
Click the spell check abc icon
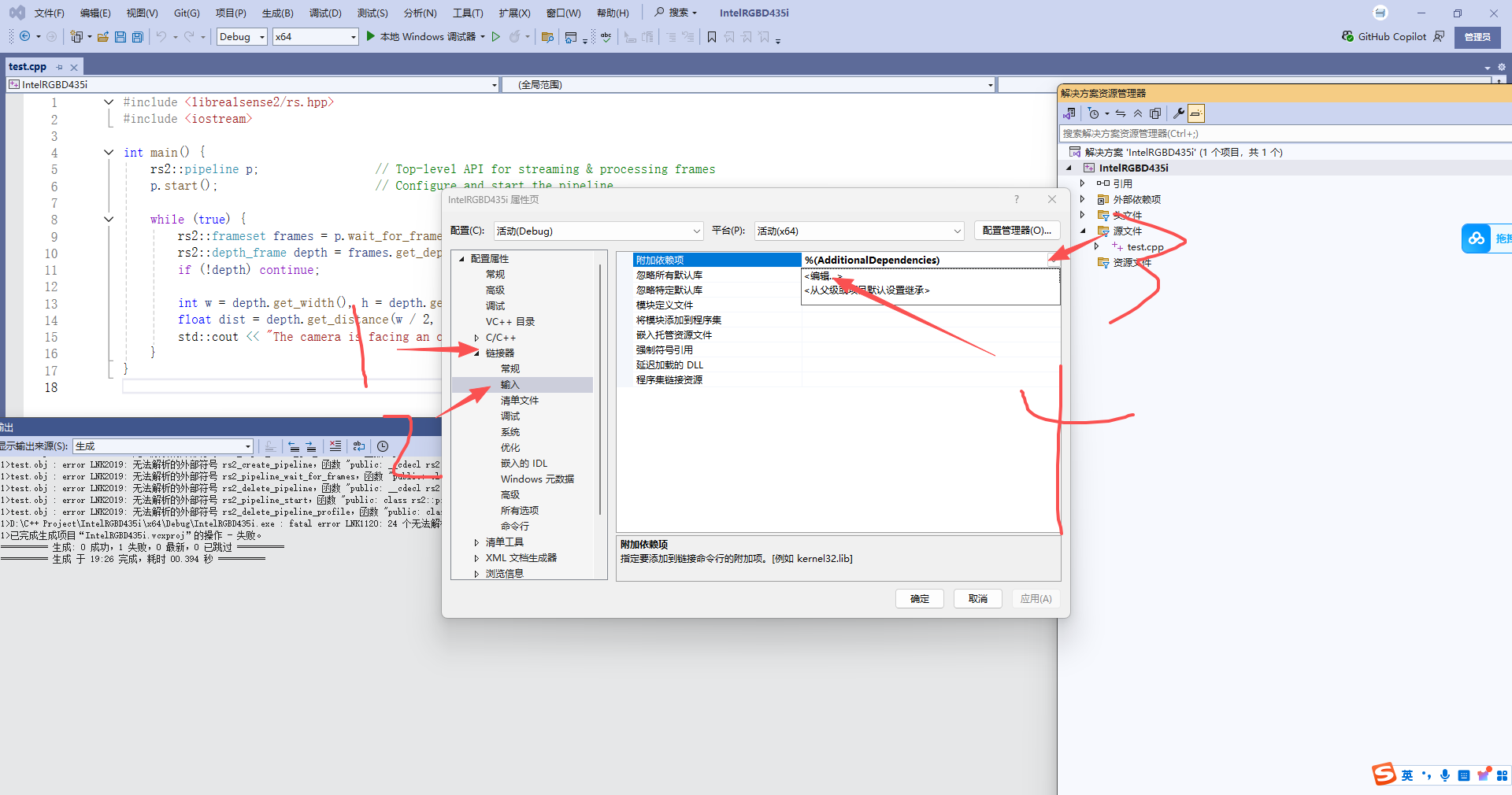tap(606, 36)
